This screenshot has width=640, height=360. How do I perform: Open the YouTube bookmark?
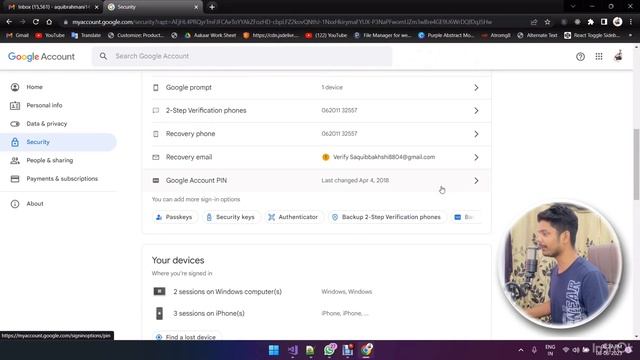(x=50, y=36)
